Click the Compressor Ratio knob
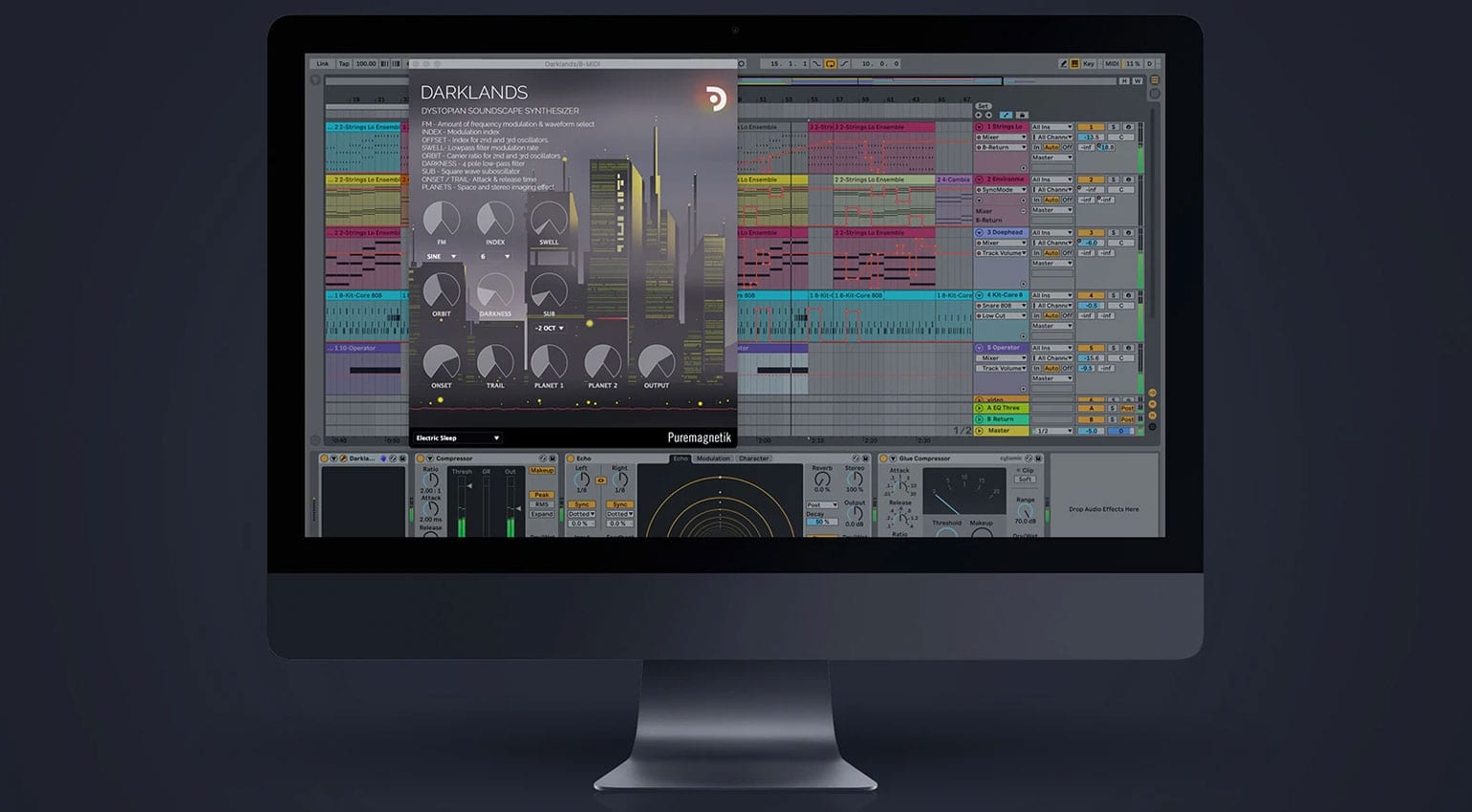This screenshot has height=812, width=1472. [431, 480]
